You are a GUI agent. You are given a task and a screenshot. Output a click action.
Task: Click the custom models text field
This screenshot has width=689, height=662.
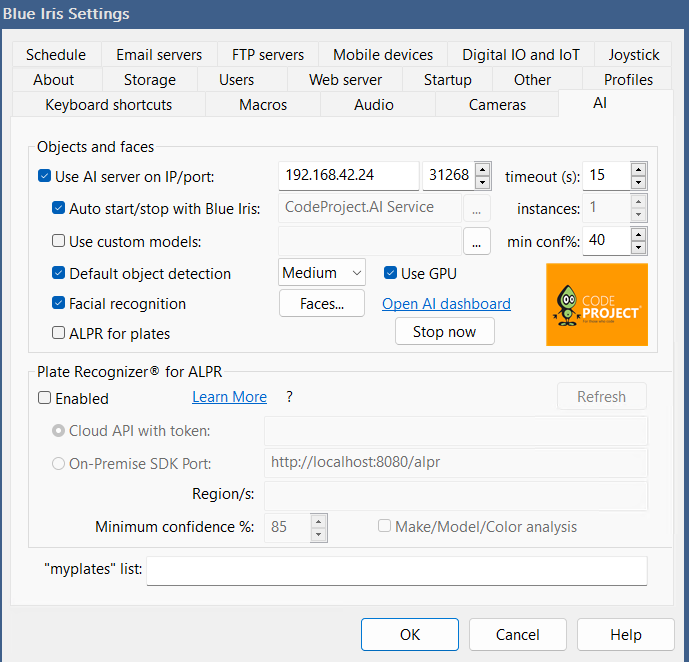370,241
